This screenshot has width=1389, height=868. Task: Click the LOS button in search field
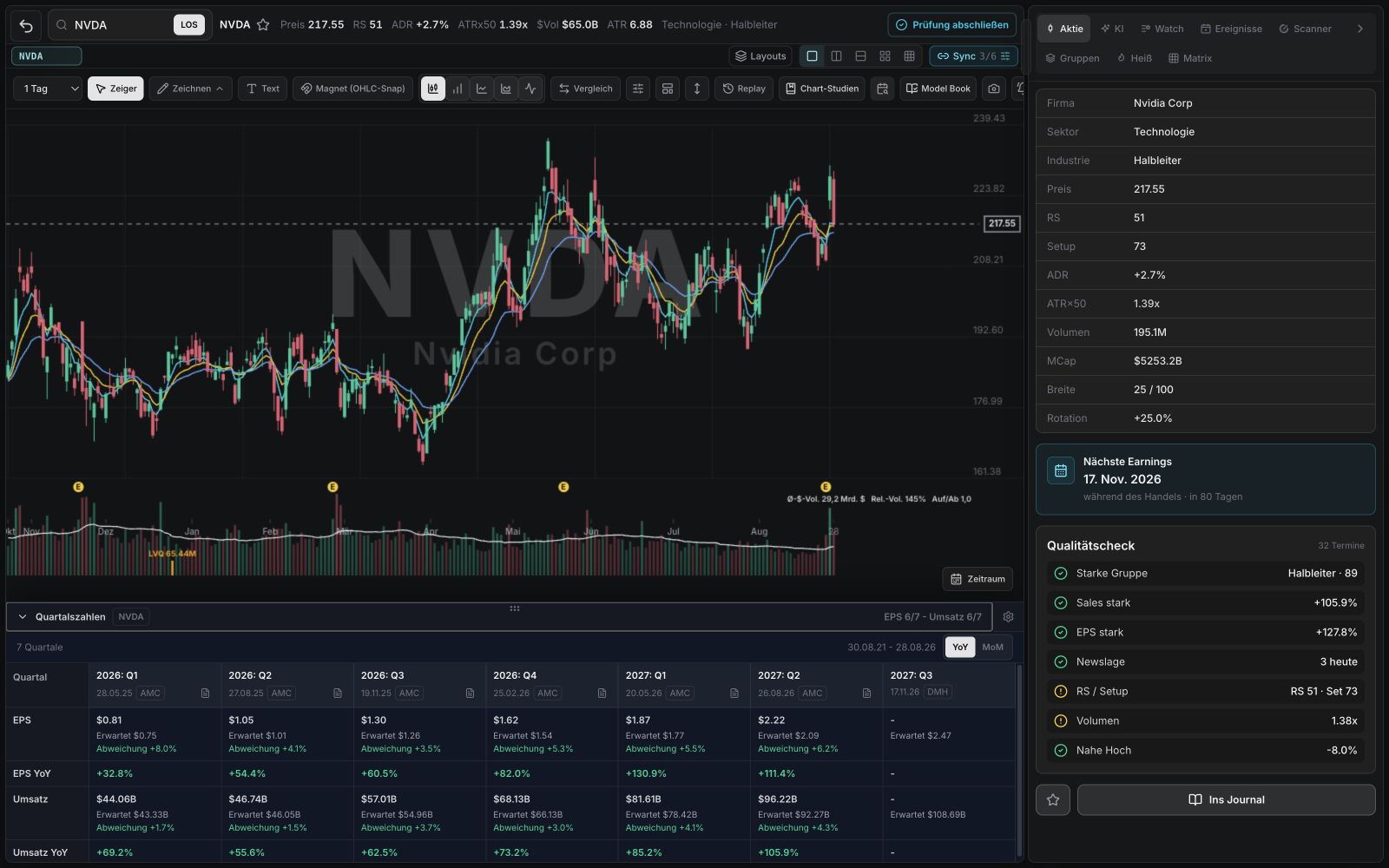pos(189,25)
